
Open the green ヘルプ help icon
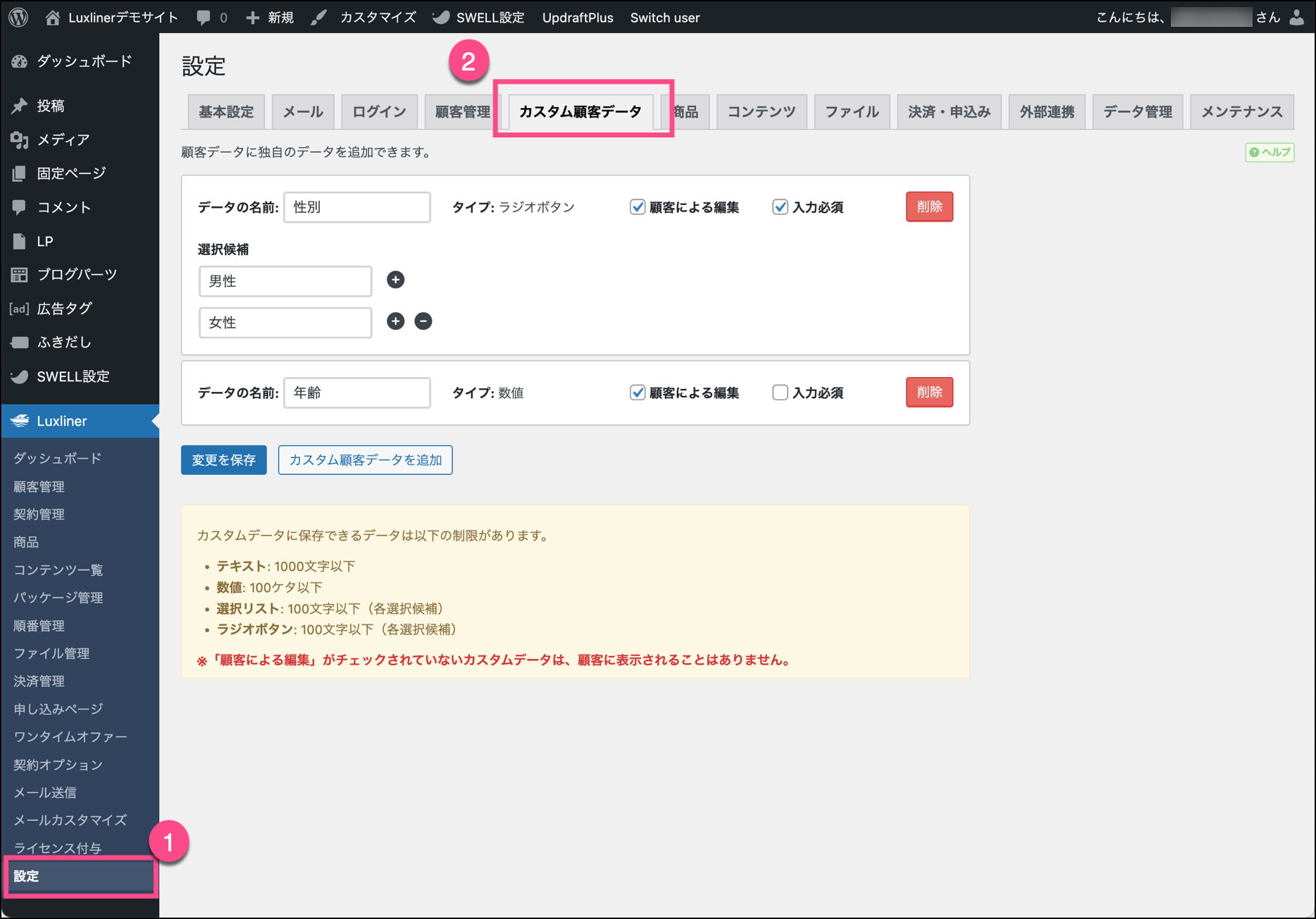1270,152
